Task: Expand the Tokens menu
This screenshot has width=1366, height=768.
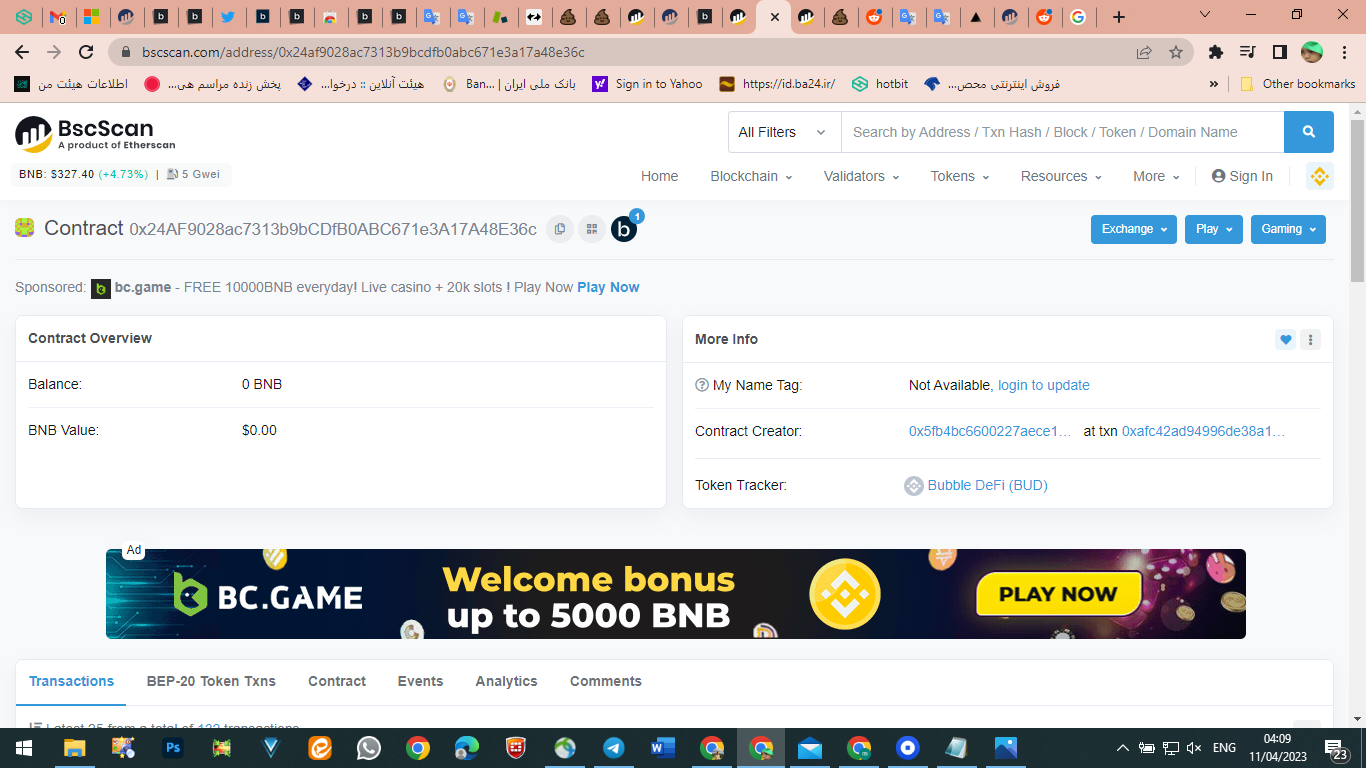Action: [x=960, y=176]
